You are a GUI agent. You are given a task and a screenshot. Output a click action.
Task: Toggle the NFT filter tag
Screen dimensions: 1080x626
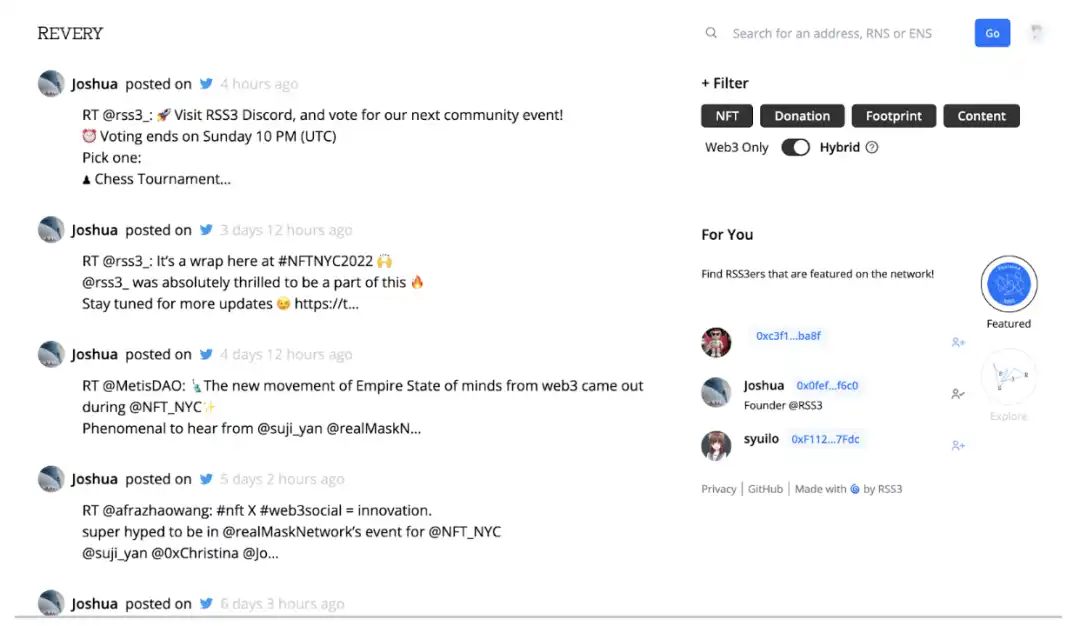pos(727,116)
